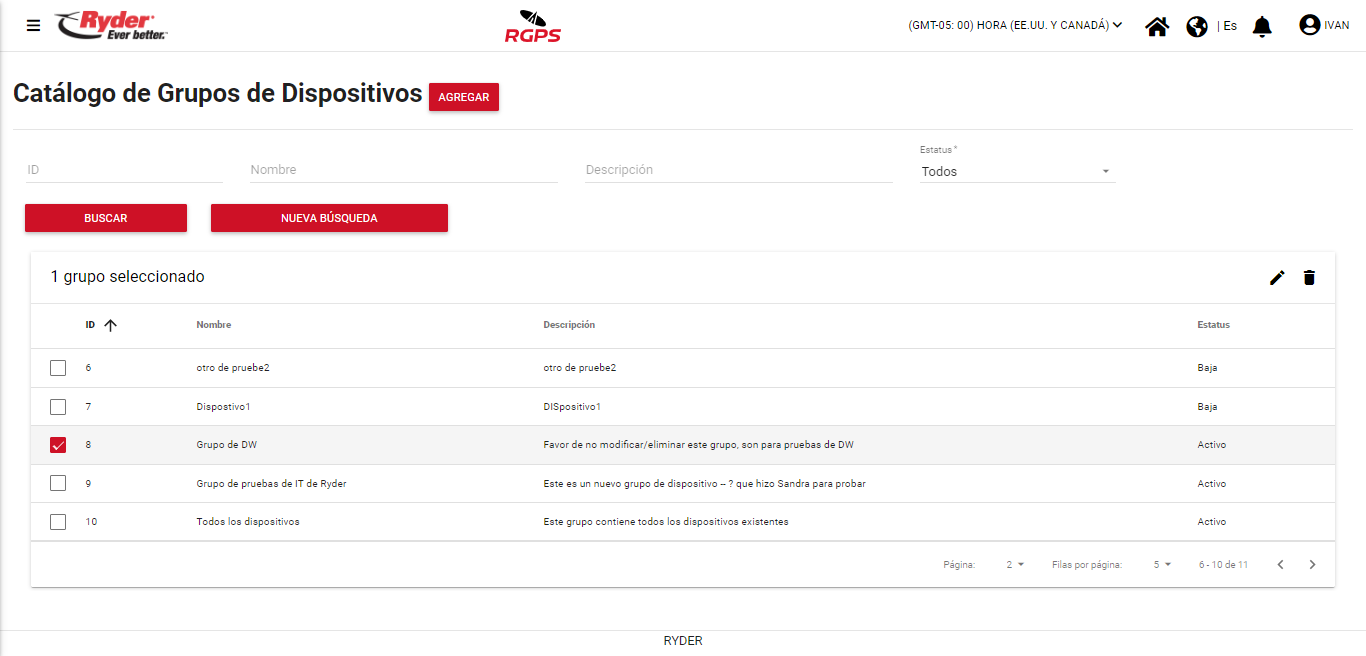Viewport: 1366px width, 656px height.
Task: Open the hamburger navigation menu
Action: 34,26
